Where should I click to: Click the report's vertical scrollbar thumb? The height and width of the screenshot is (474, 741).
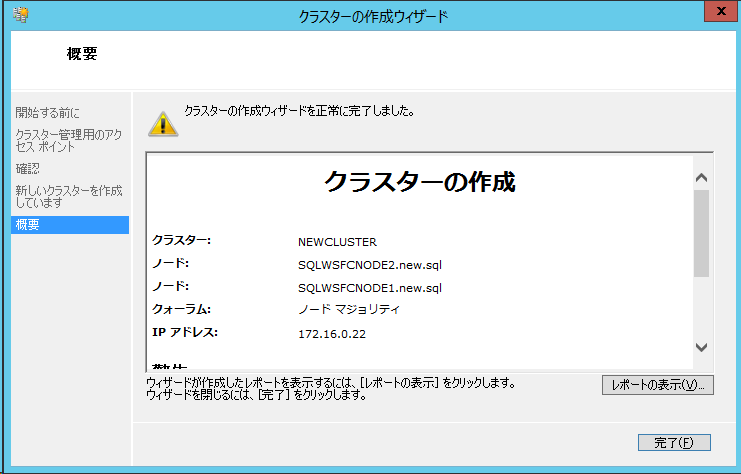tap(701, 232)
